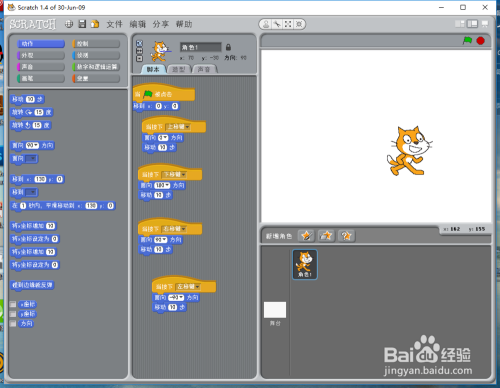
Task: Select the 外观 looks category
Action: point(41,55)
